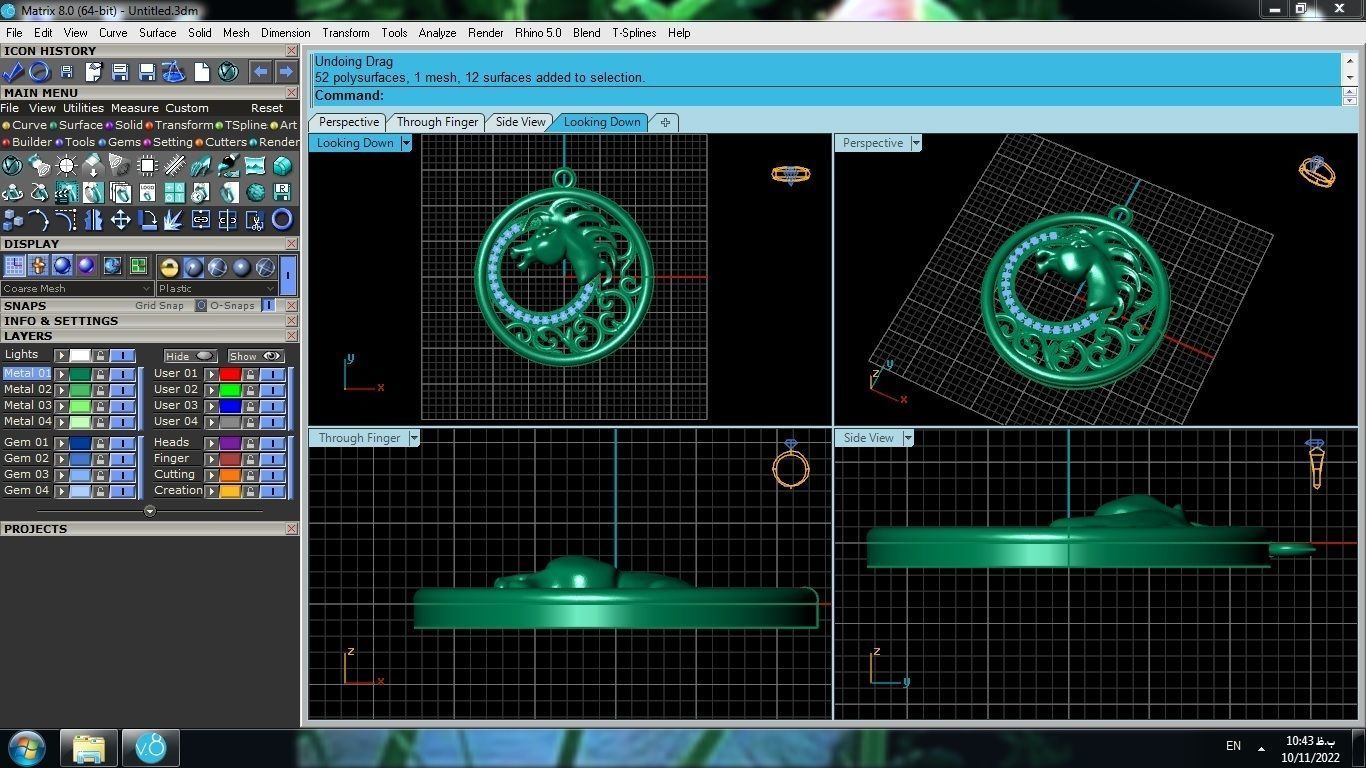Click the landscape picture icon in Main Menu
This screenshot has width=1366, height=768.
[x=255, y=165]
